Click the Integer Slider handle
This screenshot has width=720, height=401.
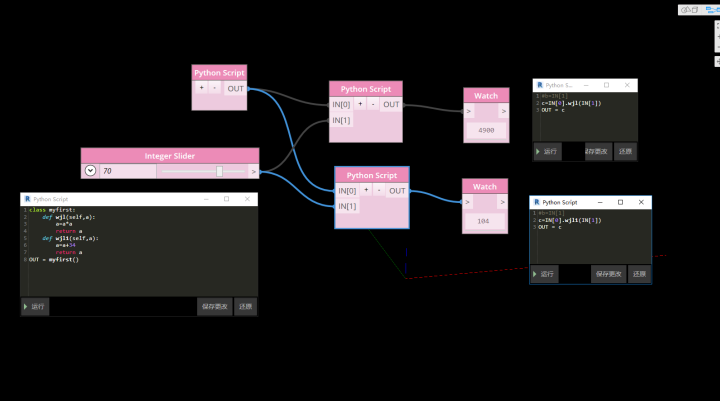click(x=219, y=171)
